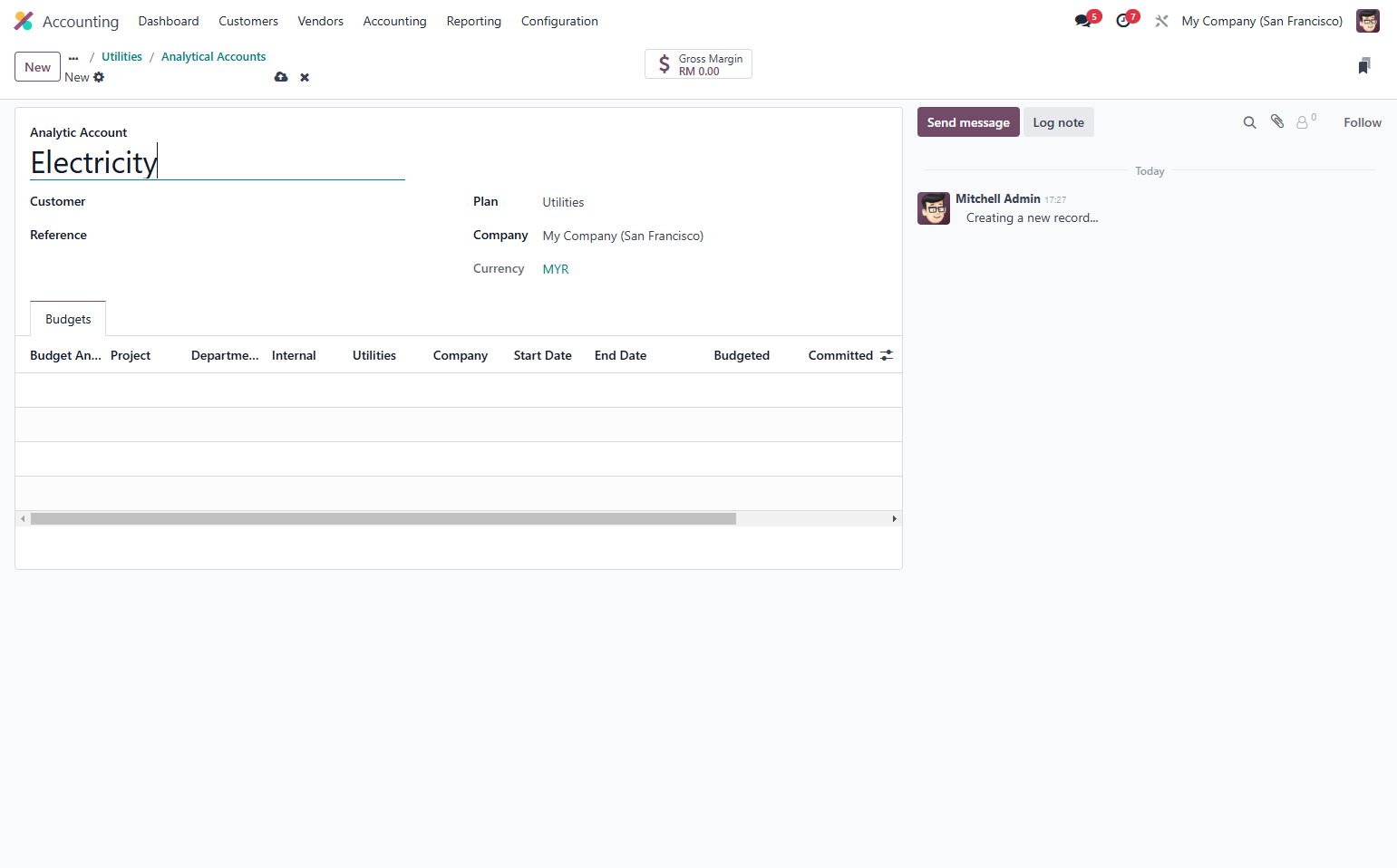Open the company switcher dropdown

pyautogui.click(x=1261, y=21)
